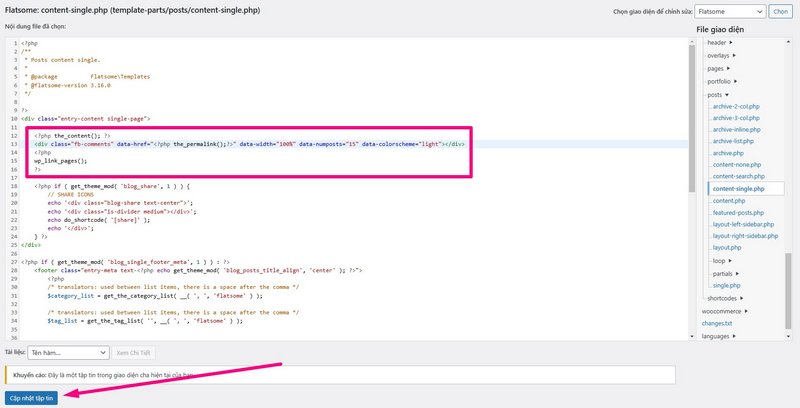Open content-search.php file

[x=738, y=176]
